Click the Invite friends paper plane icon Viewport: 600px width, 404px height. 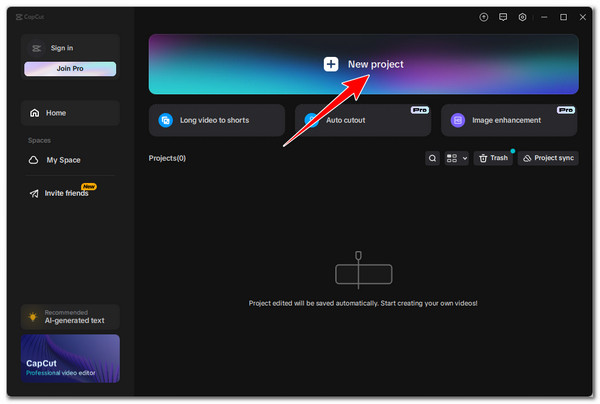coord(34,193)
